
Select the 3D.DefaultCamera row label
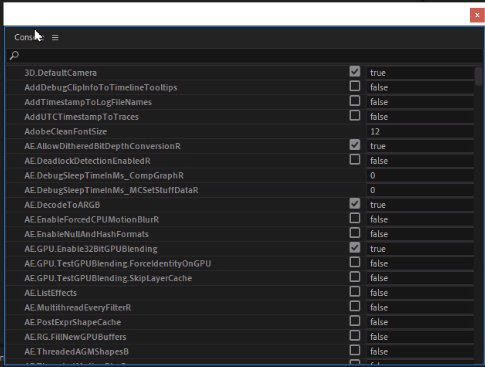coord(60,73)
